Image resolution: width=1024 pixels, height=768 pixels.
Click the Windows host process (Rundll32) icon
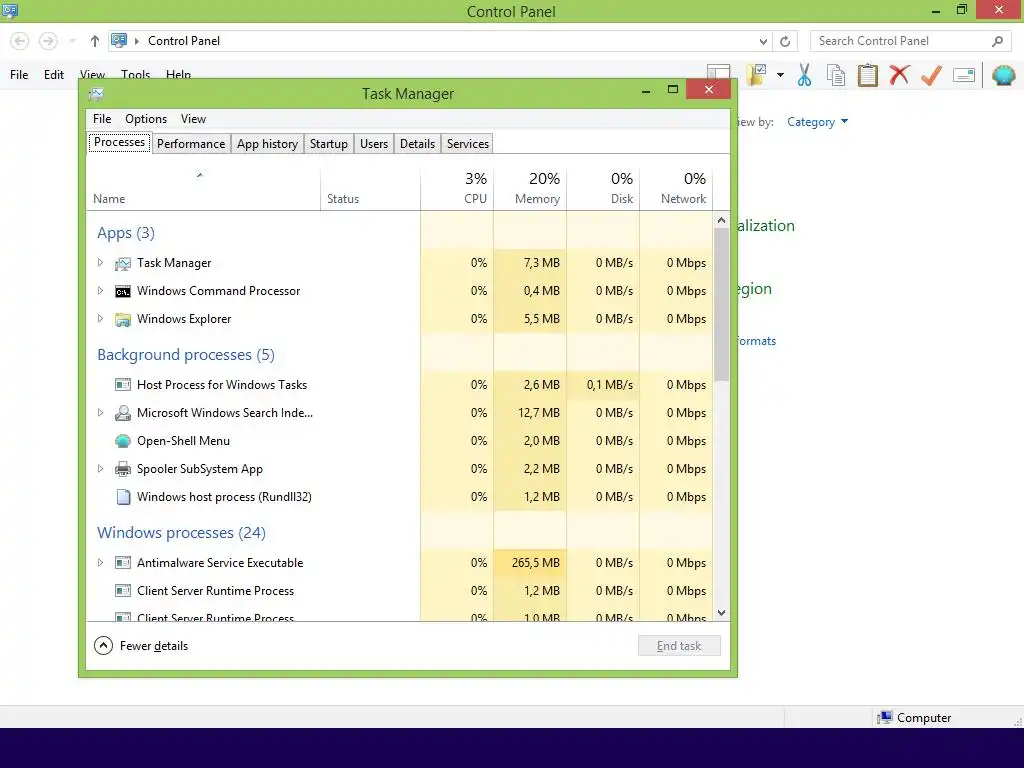[x=123, y=497]
